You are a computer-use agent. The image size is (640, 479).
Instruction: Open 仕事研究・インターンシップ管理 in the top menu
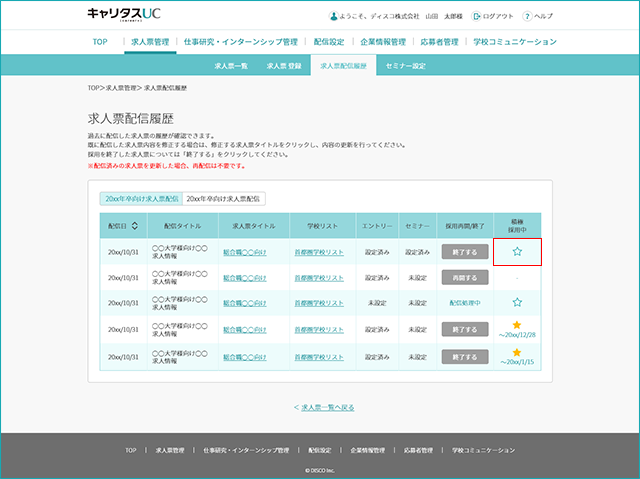coord(241,42)
